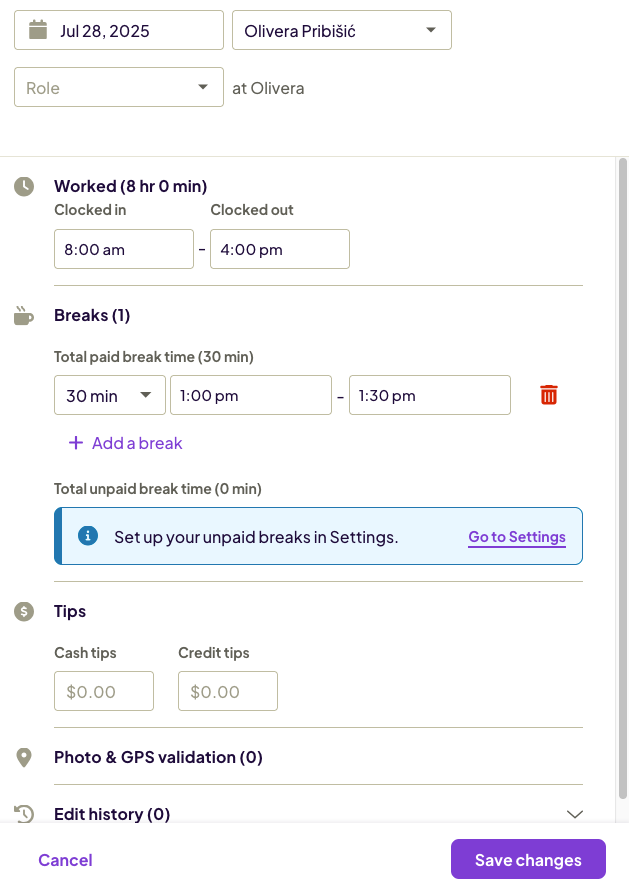Click the Cancel button
Viewport: 629px width, 889px height.
pos(65,859)
